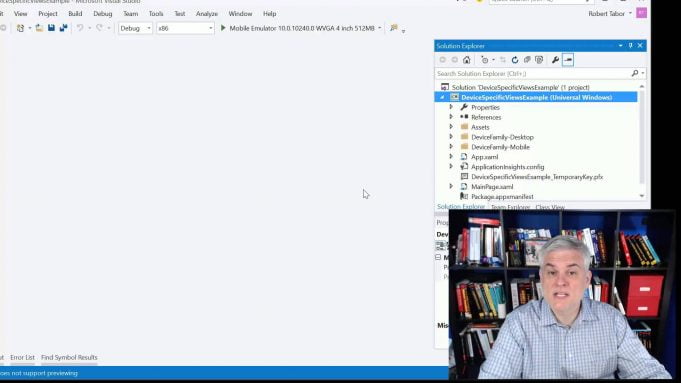Refresh the Solution Explorer tree

tap(515, 60)
